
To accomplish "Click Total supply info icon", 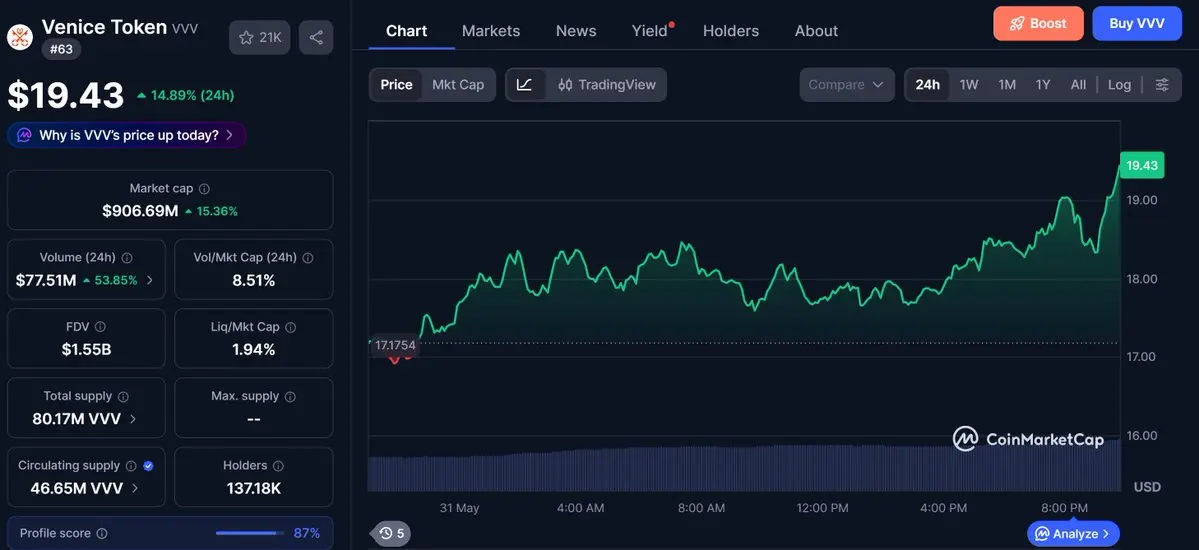I will tap(123, 396).
